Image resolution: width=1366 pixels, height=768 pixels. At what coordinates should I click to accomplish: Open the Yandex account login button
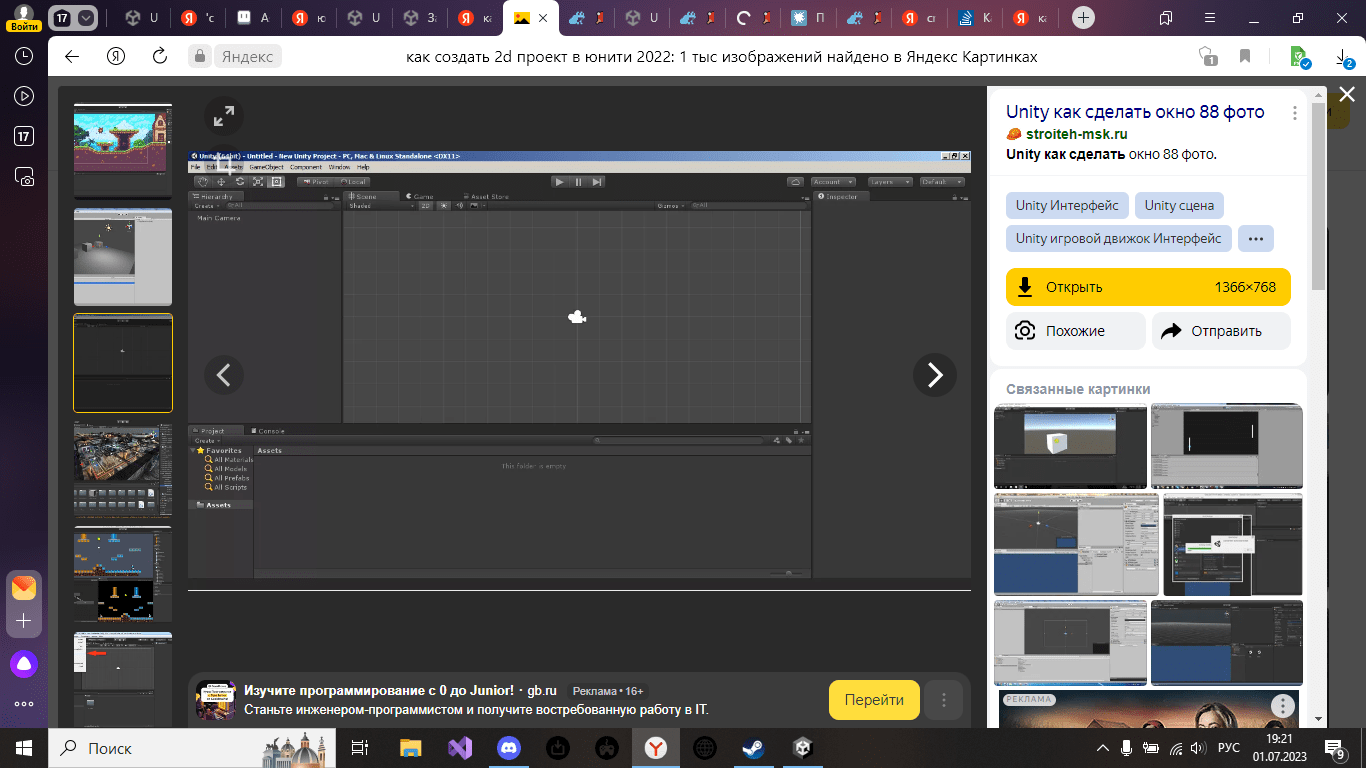[24, 18]
